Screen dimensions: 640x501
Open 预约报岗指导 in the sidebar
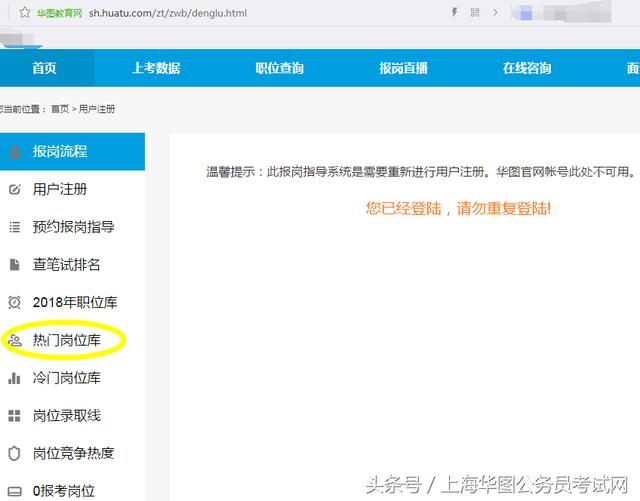point(73,227)
